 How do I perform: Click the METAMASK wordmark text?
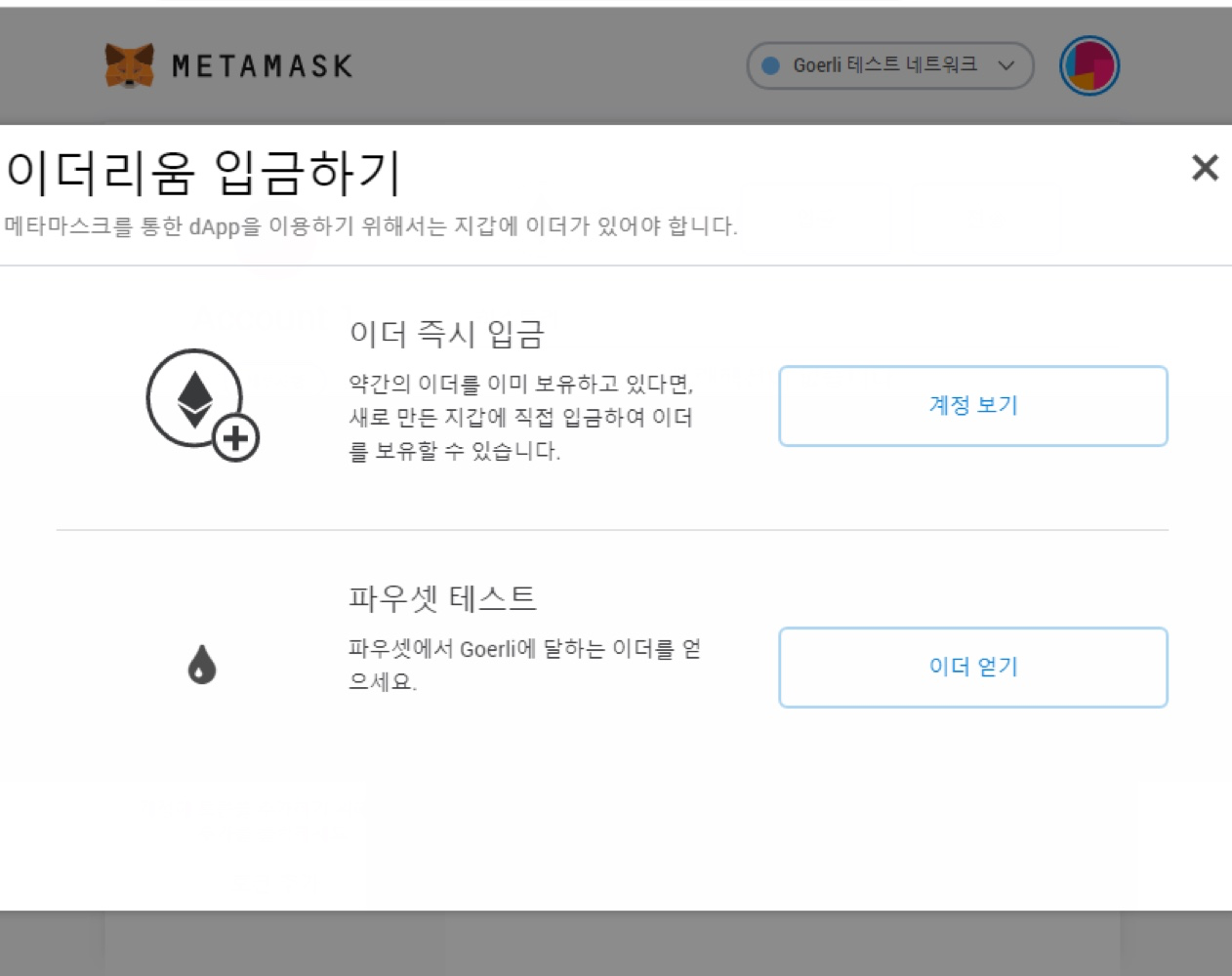(263, 66)
